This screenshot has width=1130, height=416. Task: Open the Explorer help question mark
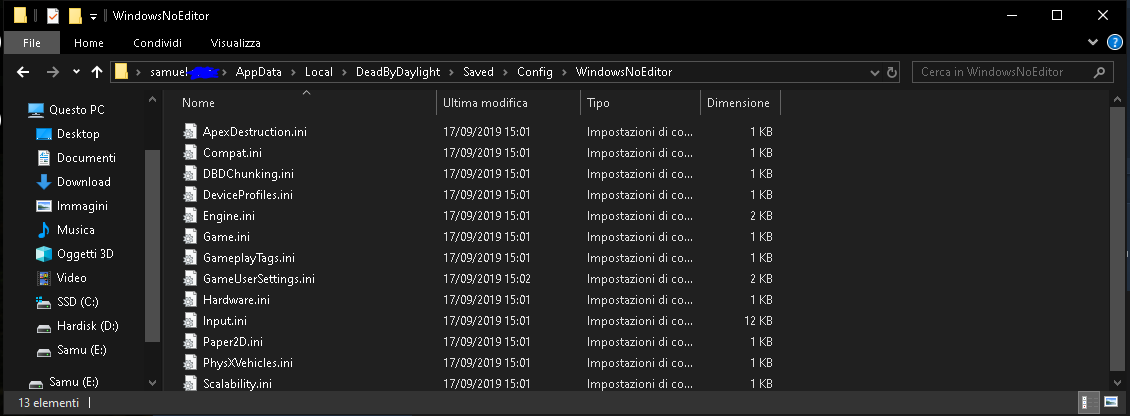click(1115, 43)
